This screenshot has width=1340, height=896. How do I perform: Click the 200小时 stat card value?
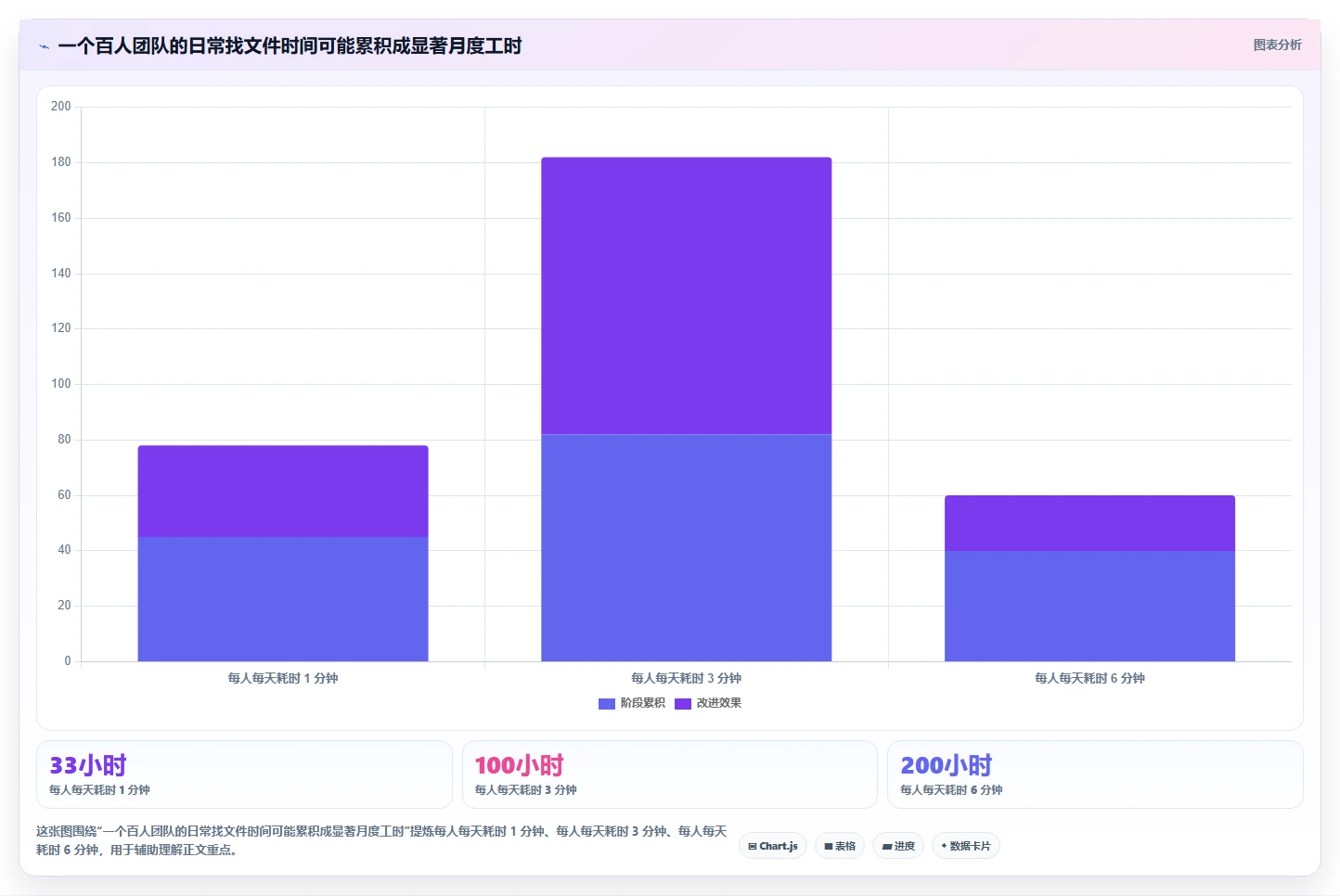(x=947, y=765)
